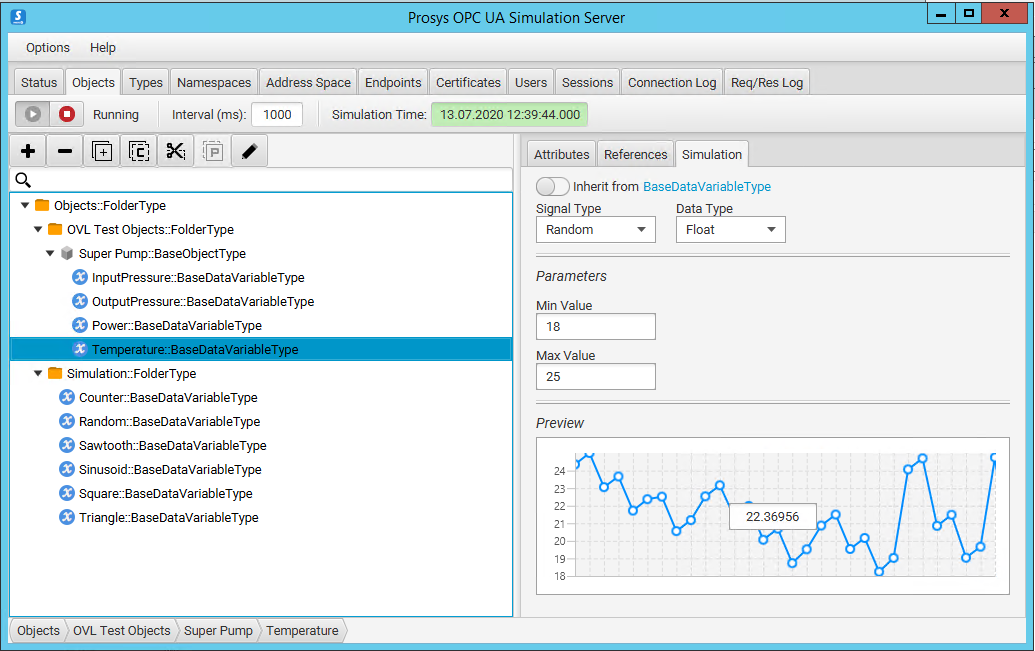Open the Options menu
The image size is (1035, 651).
(48, 48)
